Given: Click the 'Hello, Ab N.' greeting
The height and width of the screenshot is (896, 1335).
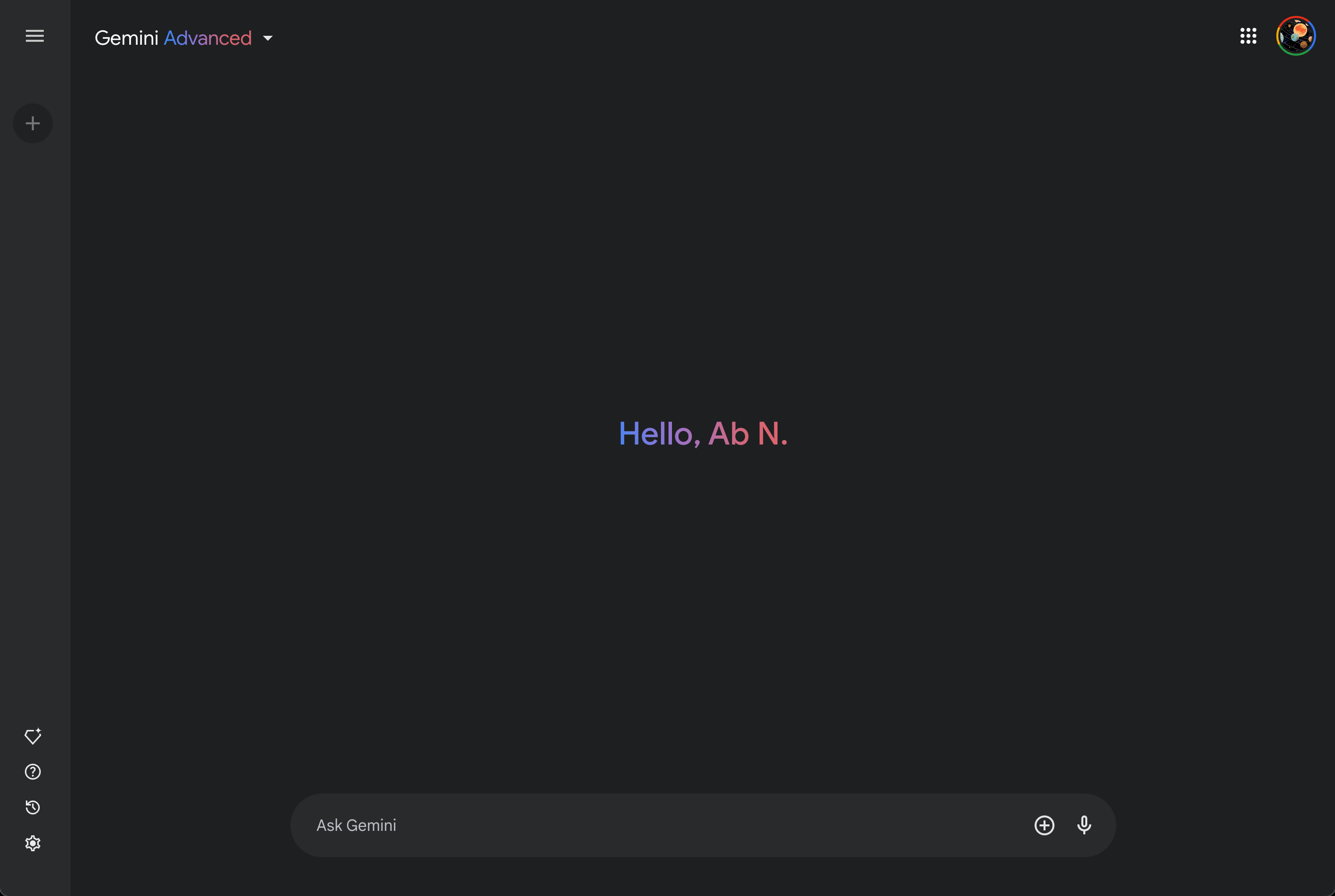Looking at the screenshot, I should 703,434.
